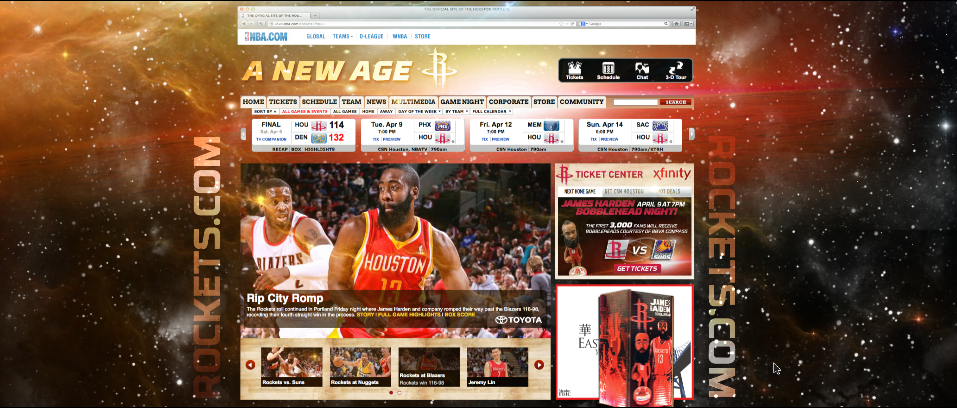Click the Phoenix Suns logo on Apr 9 game
The height and width of the screenshot is (408, 957).
[443, 125]
